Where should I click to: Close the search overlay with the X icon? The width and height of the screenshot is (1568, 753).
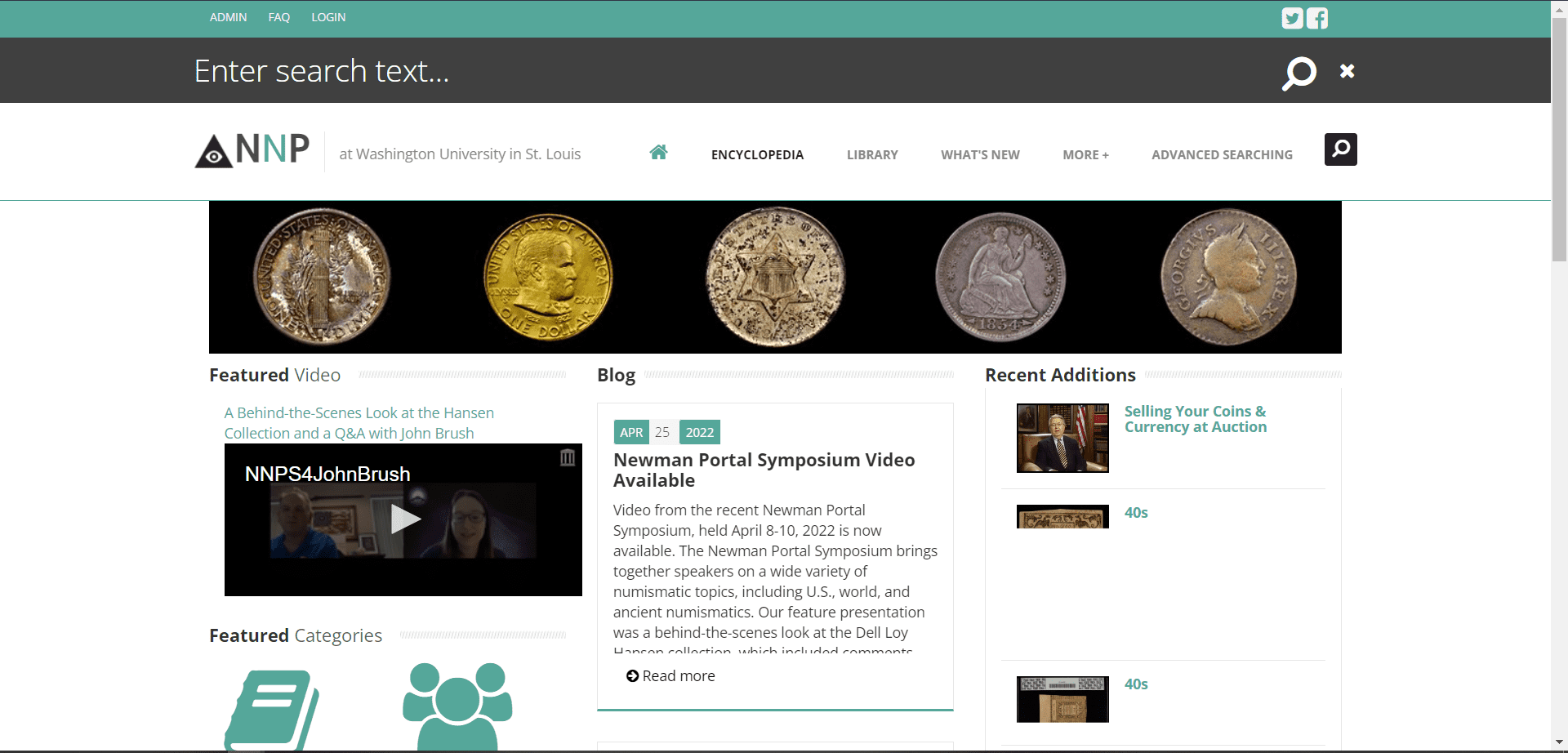(x=1347, y=71)
